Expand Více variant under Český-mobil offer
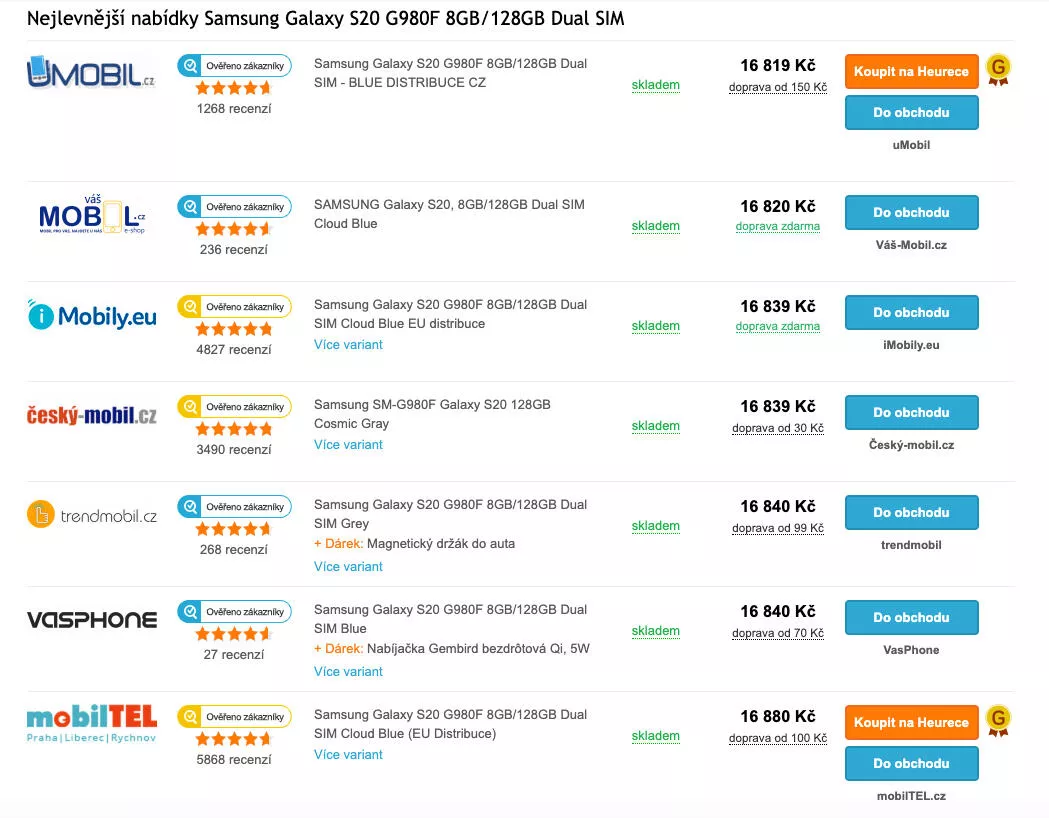Image resolution: width=1049 pixels, height=818 pixels. [348, 445]
